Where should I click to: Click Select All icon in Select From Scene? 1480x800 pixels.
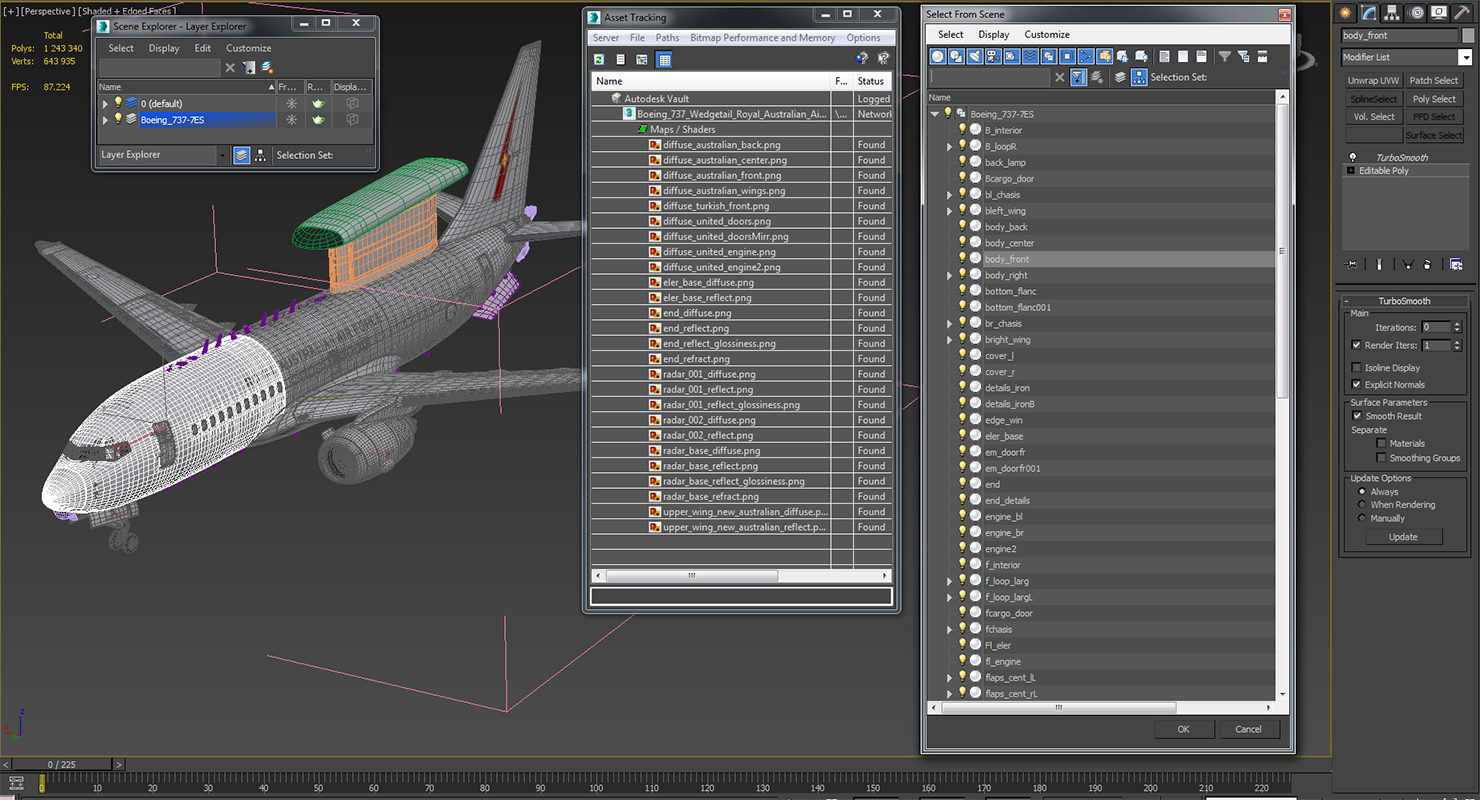click(1165, 56)
